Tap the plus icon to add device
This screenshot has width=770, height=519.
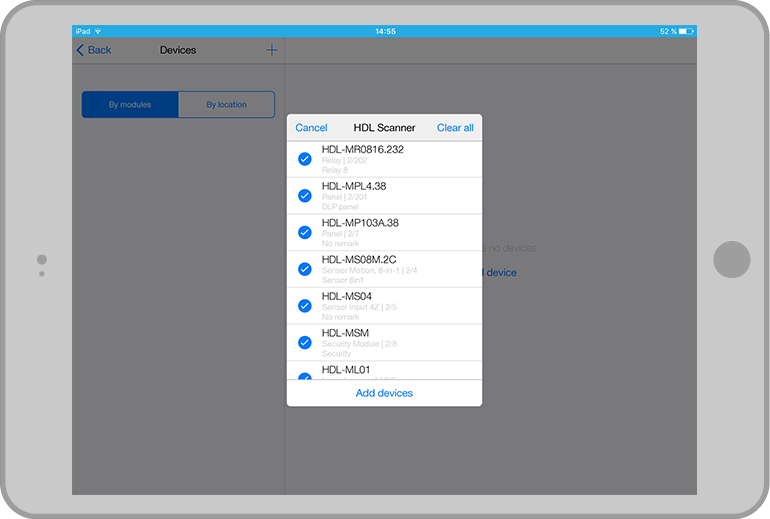click(x=271, y=50)
